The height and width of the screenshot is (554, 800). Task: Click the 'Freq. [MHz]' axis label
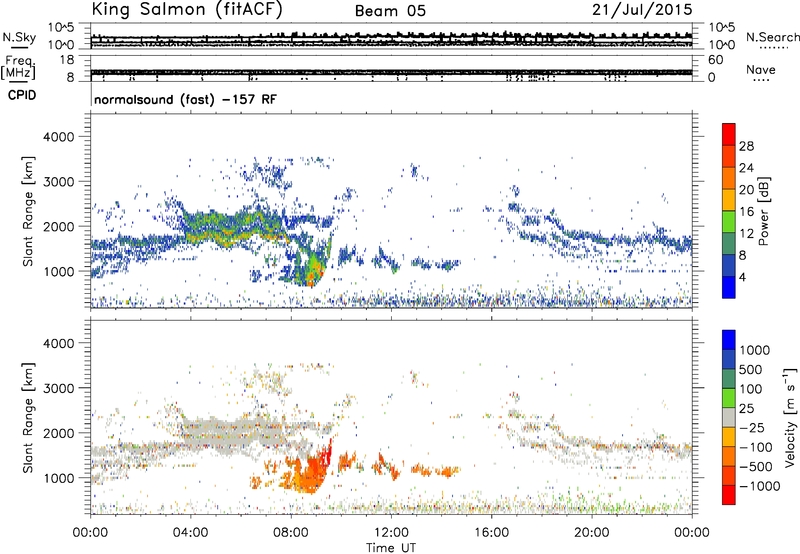(x=18, y=67)
